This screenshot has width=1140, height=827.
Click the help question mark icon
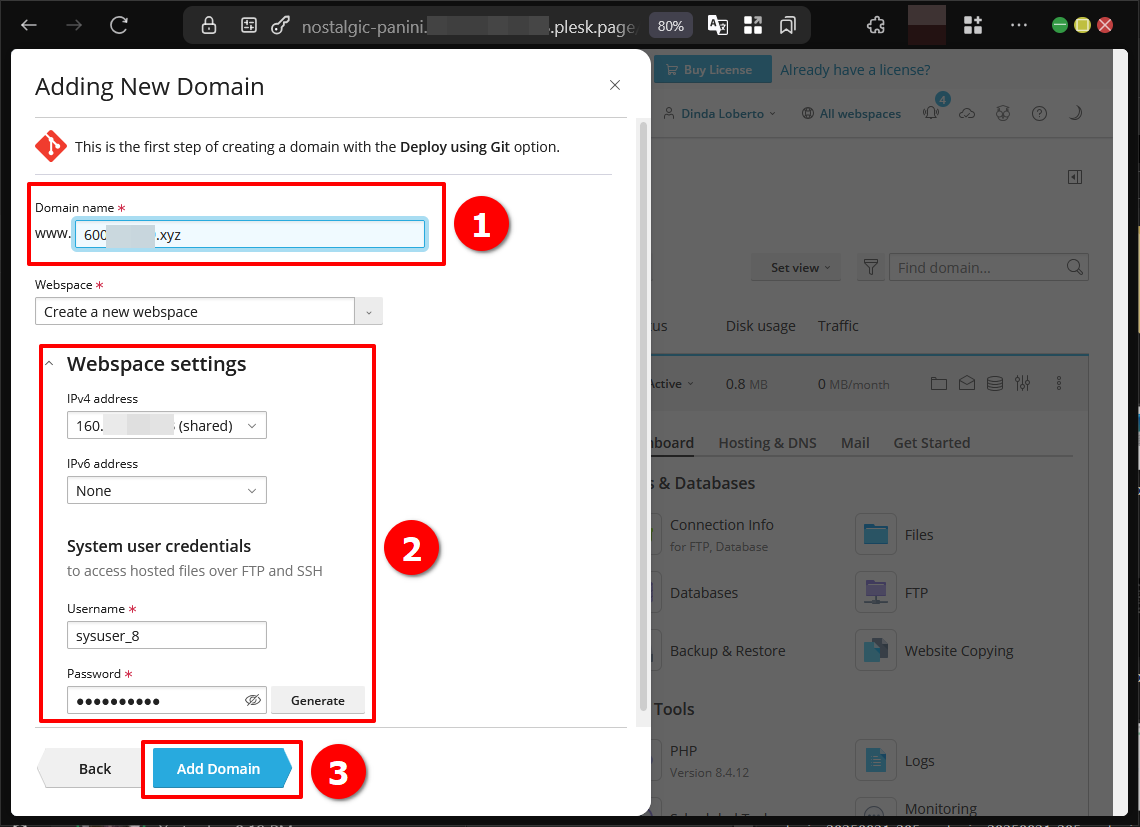pos(1039,114)
